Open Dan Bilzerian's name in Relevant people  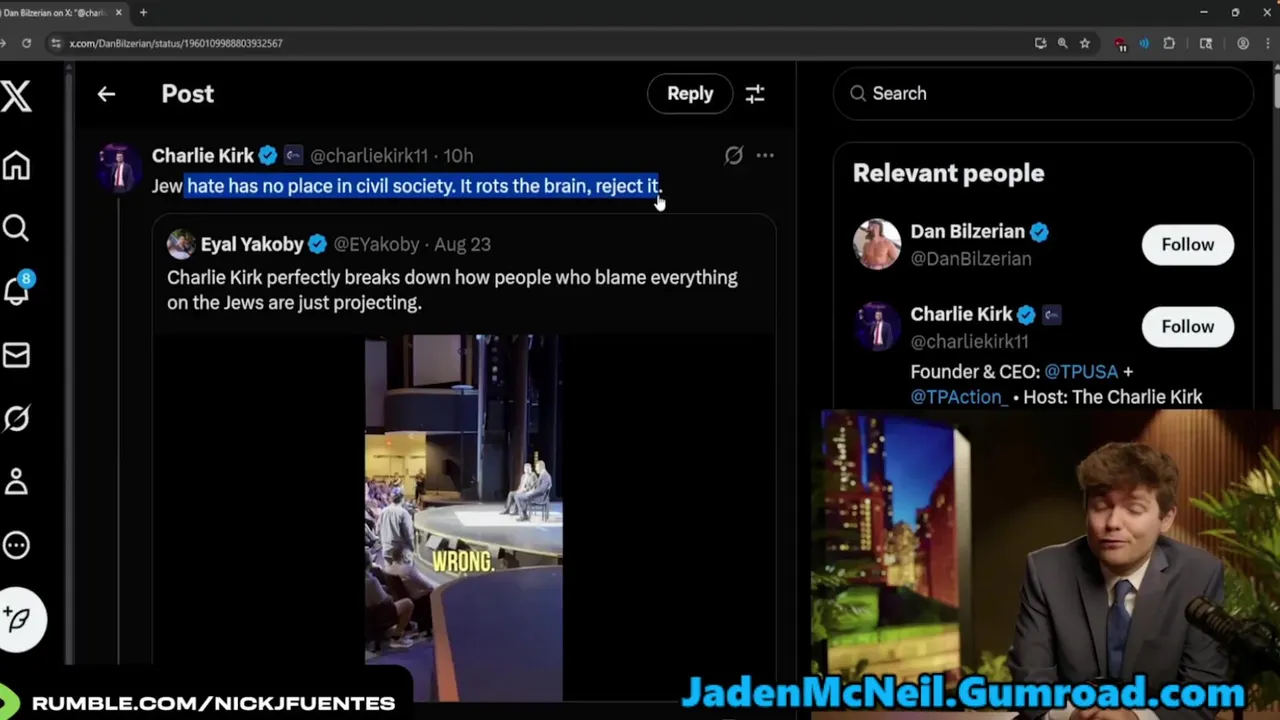click(x=967, y=232)
